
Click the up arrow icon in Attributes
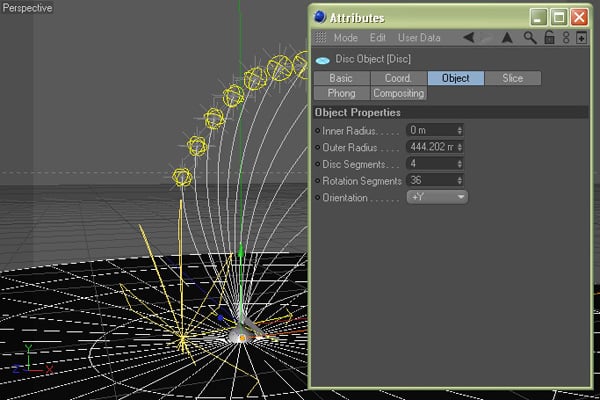pos(507,38)
